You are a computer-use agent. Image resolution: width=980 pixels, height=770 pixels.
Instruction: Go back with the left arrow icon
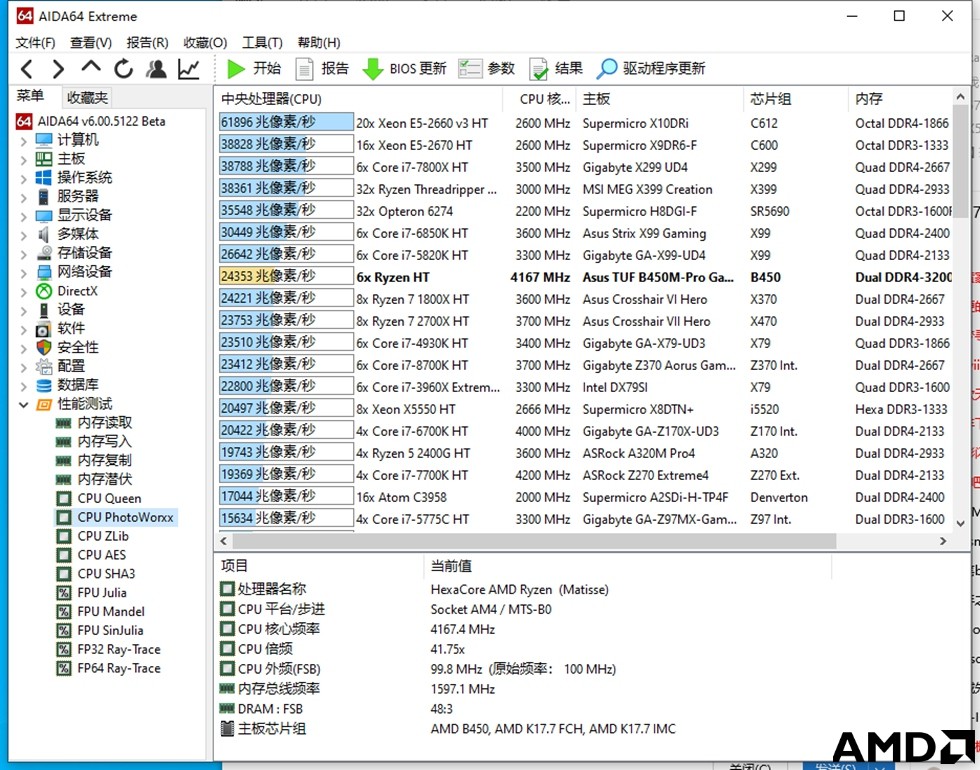[x=27, y=69]
